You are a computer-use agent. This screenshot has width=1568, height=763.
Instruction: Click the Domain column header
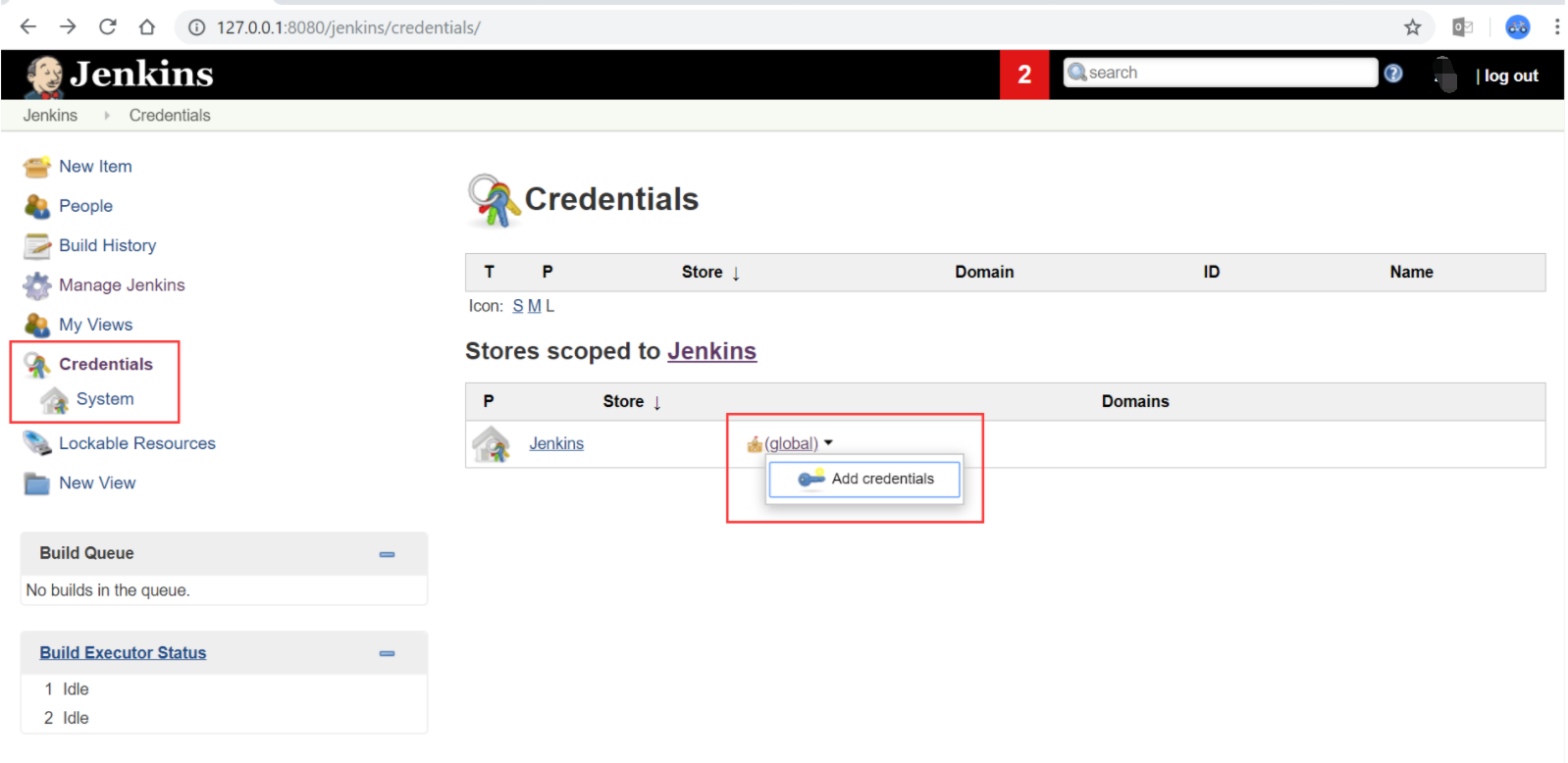tap(984, 273)
